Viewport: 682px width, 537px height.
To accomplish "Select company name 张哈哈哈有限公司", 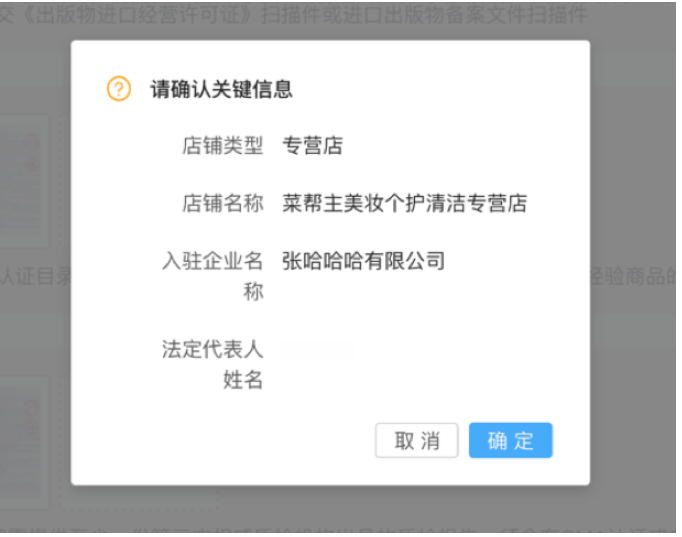I will pos(364,261).
